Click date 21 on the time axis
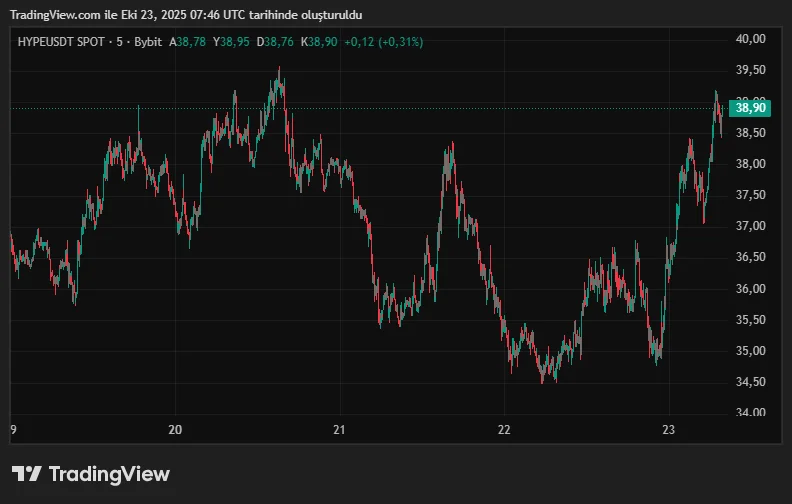The image size is (792, 504). coord(340,430)
